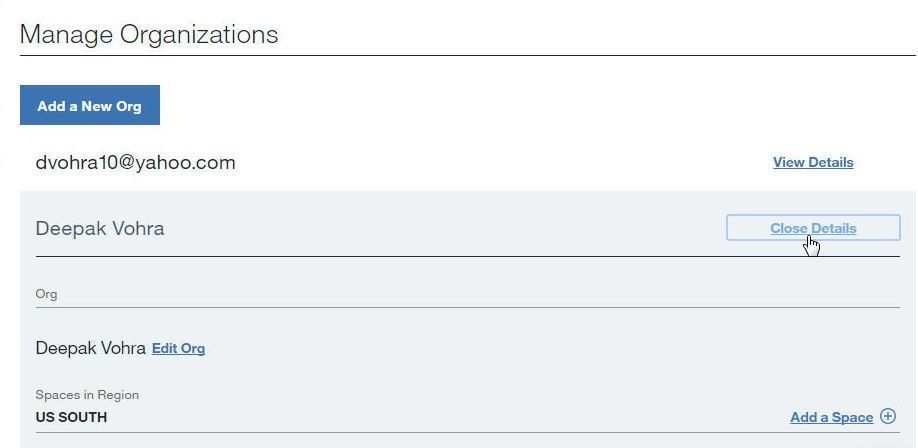Click the Org section label
The image size is (918, 448).
point(46,294)
